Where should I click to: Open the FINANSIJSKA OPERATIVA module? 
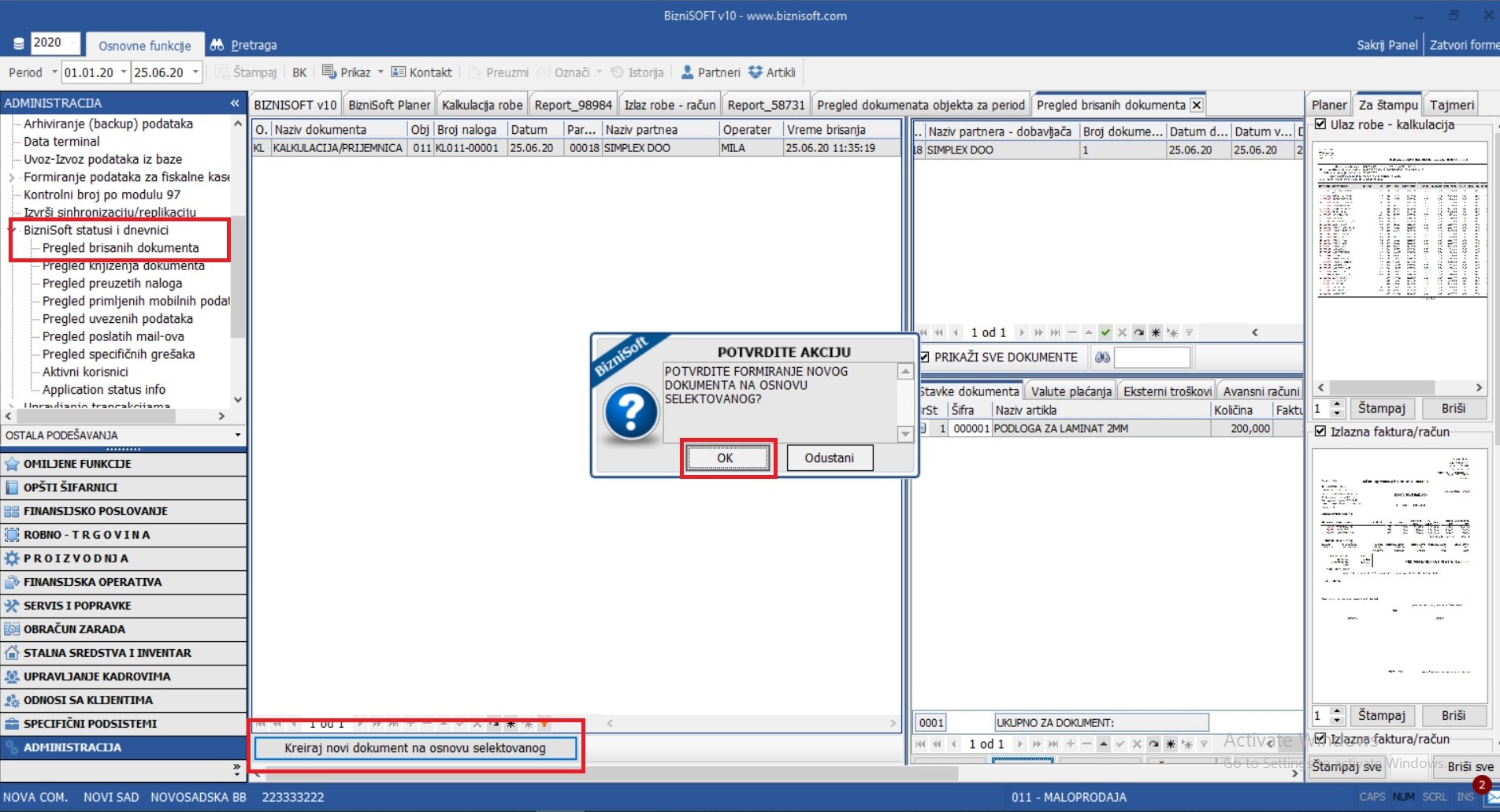(124, 582)
